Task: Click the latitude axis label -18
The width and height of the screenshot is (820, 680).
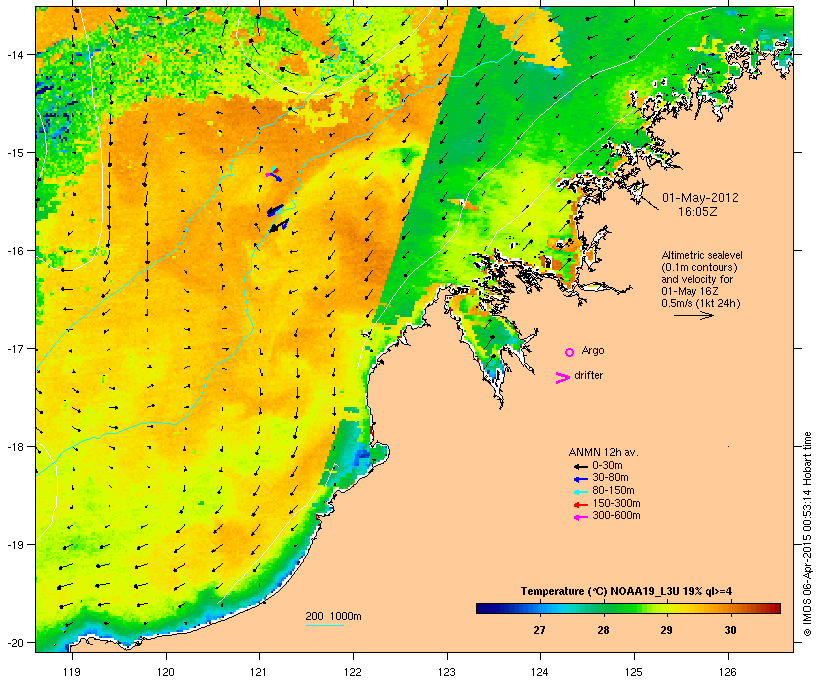Action: pos(15,447)
